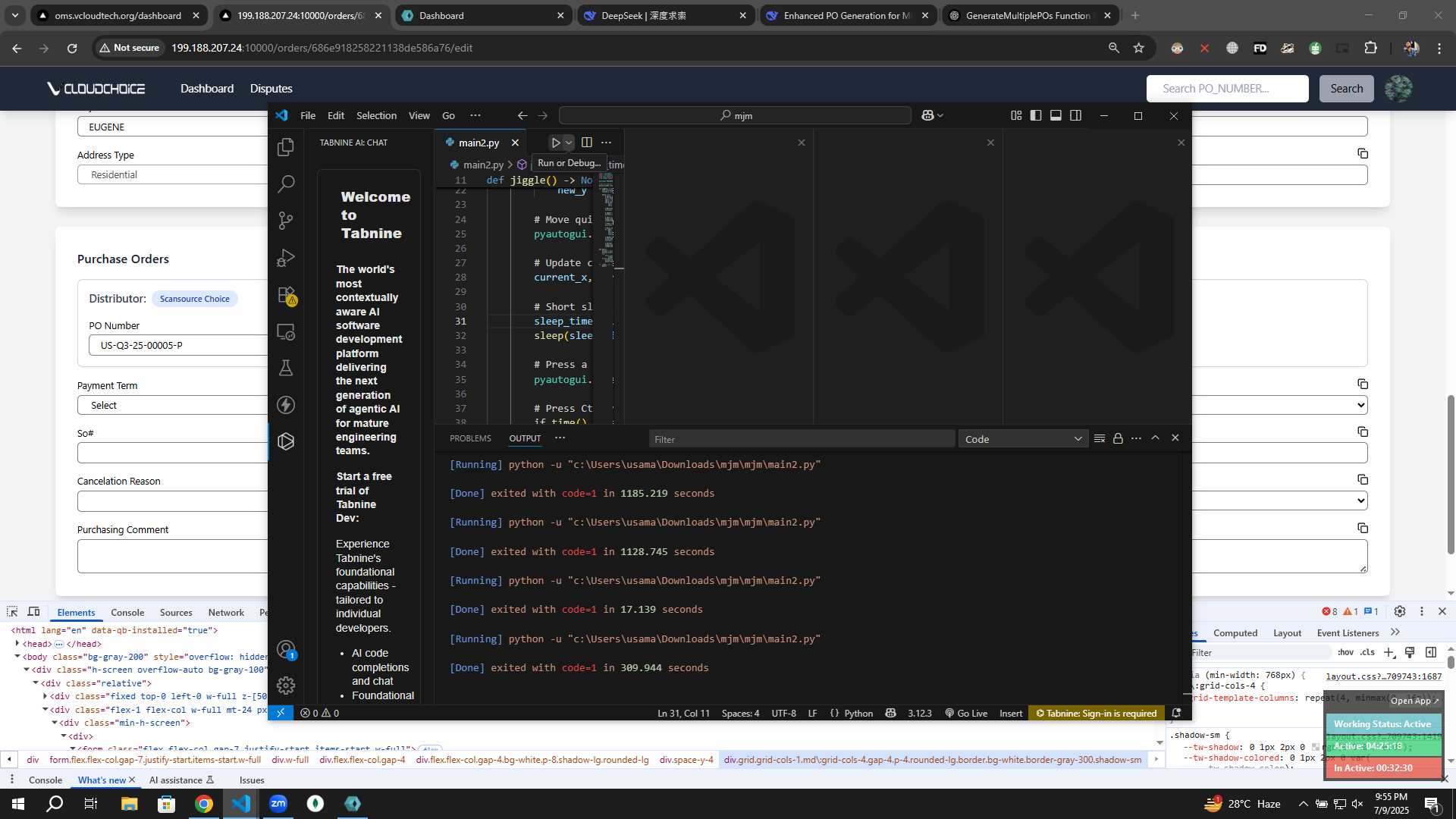Split the editor right
1456x819 pixels.
pyautogui.click(x=587, y=143)
